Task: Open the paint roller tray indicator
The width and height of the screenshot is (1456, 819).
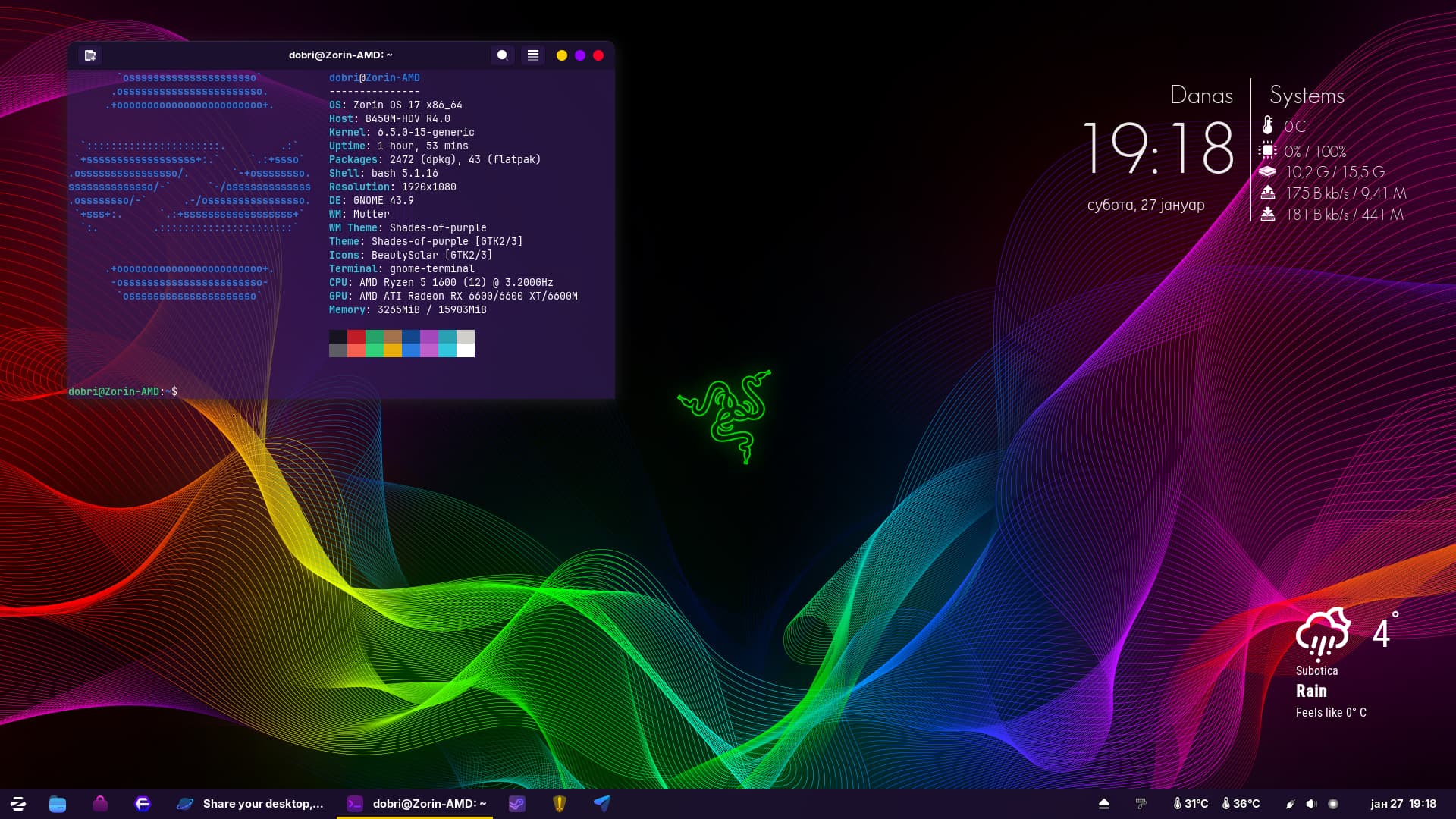Action: point(1141,804)
